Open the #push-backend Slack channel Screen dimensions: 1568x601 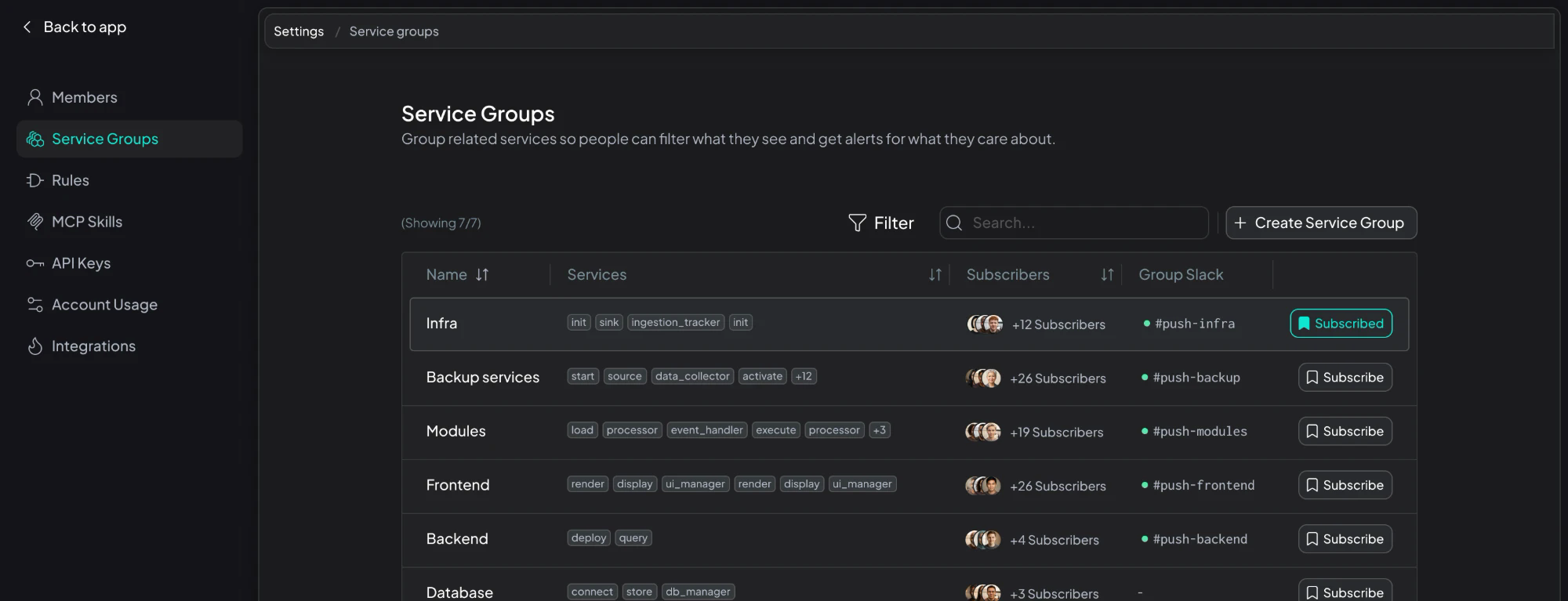(1200, 539)
